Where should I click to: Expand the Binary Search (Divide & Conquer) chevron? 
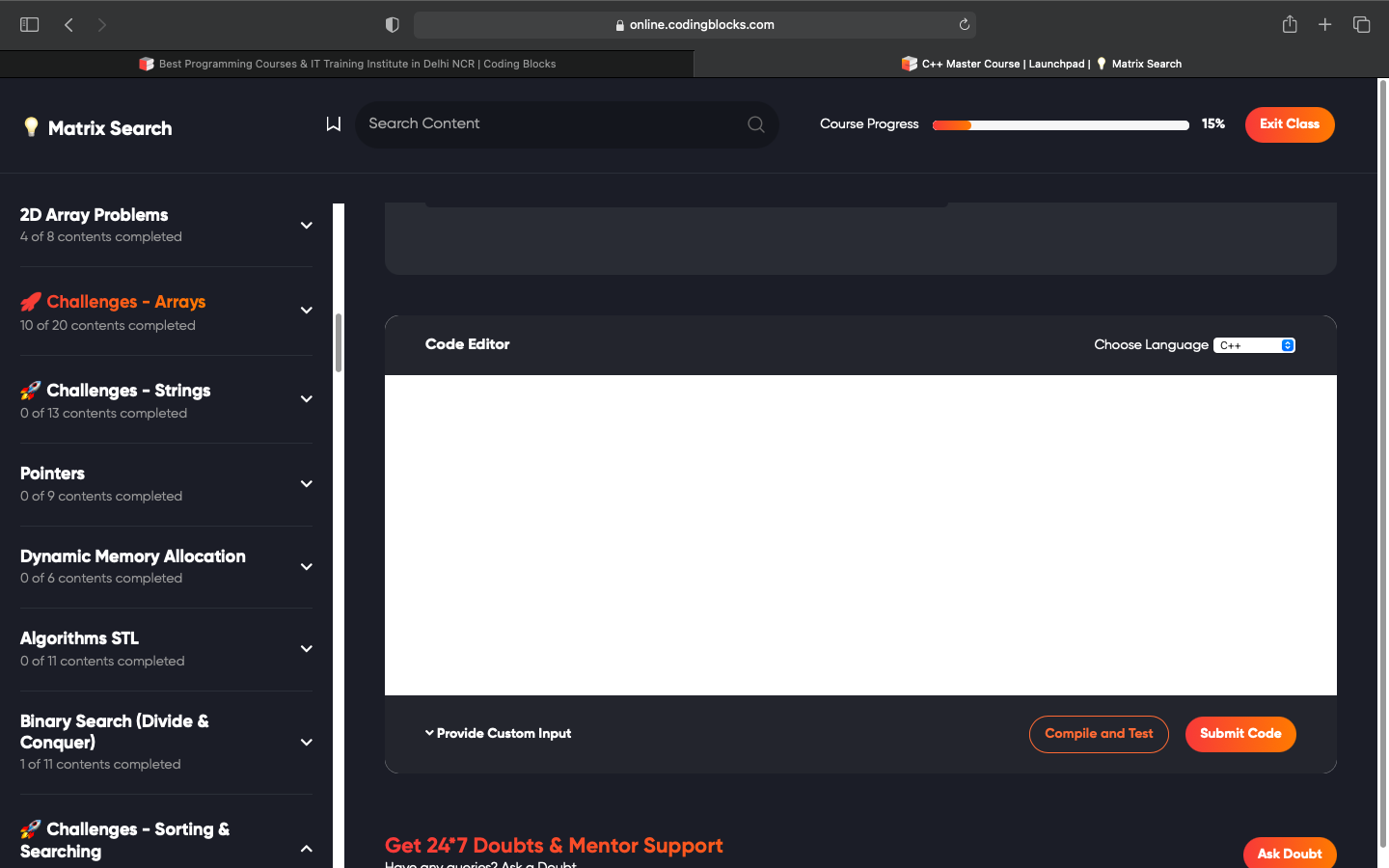click(307, 743)
